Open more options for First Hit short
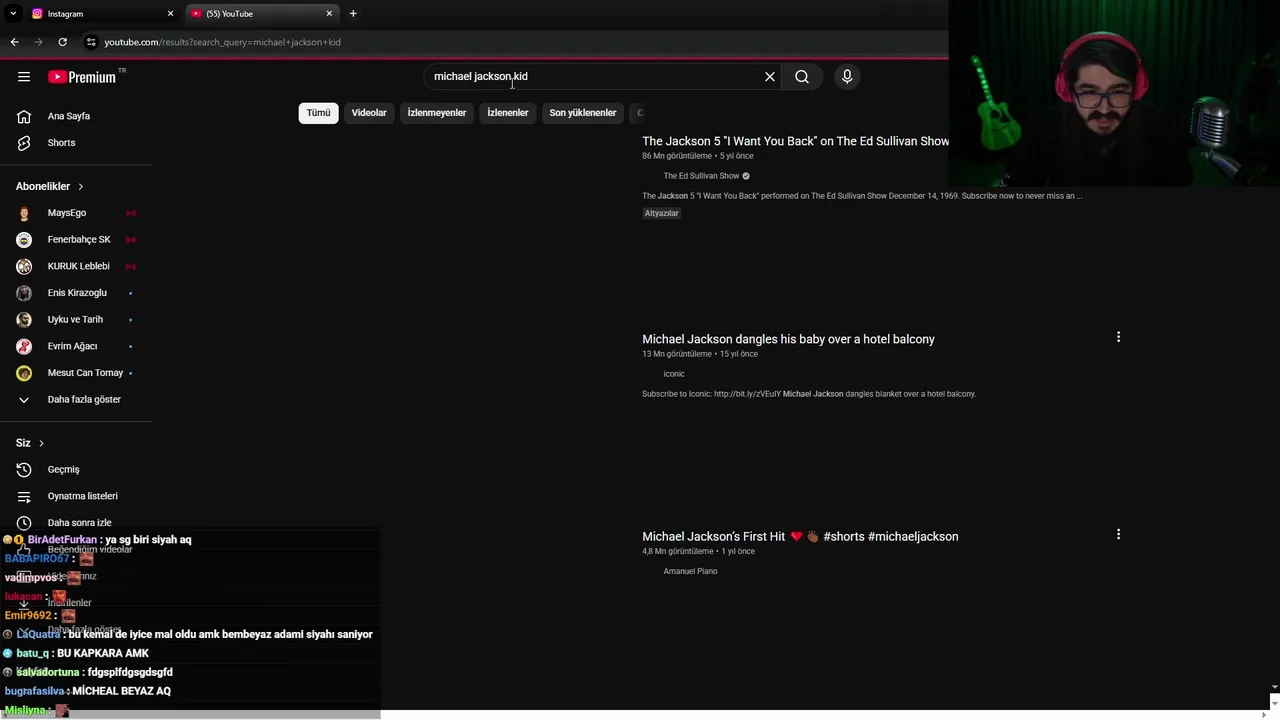Image resolution: width=1280 pixels, height=720 pixels. click(x=1118, y=534)
